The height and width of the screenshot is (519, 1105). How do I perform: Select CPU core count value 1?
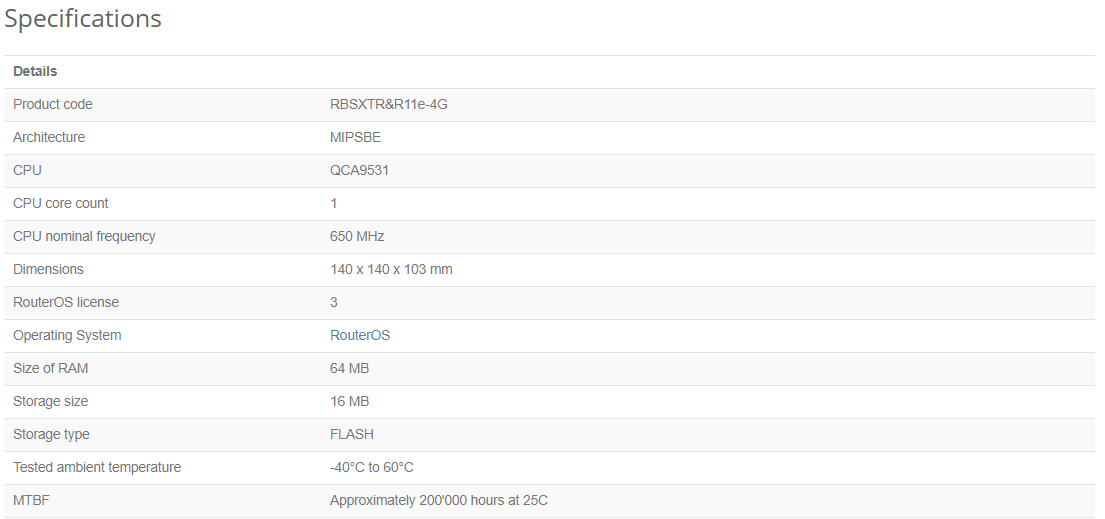coord(333,203)
